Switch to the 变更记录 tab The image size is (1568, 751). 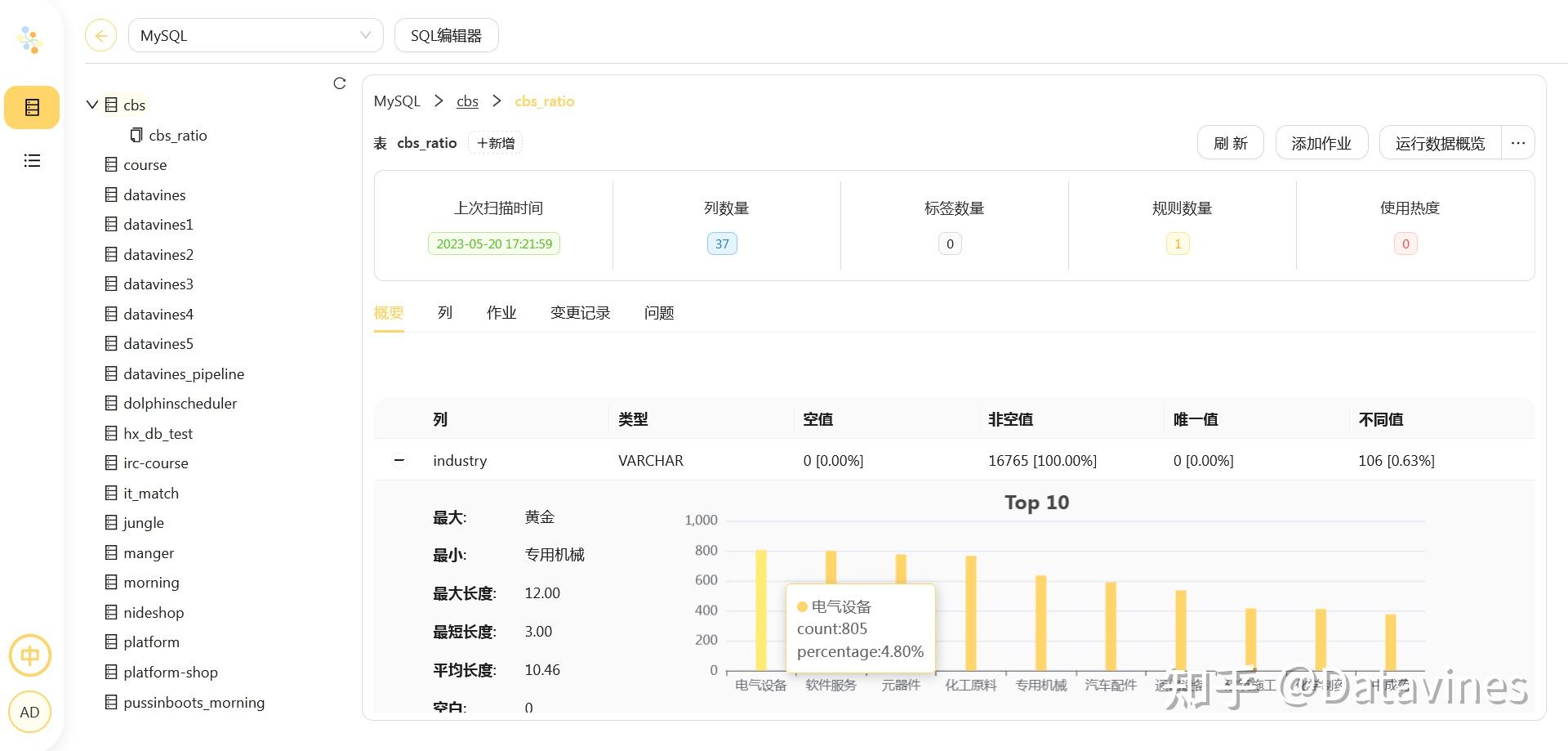coord(580,313)
